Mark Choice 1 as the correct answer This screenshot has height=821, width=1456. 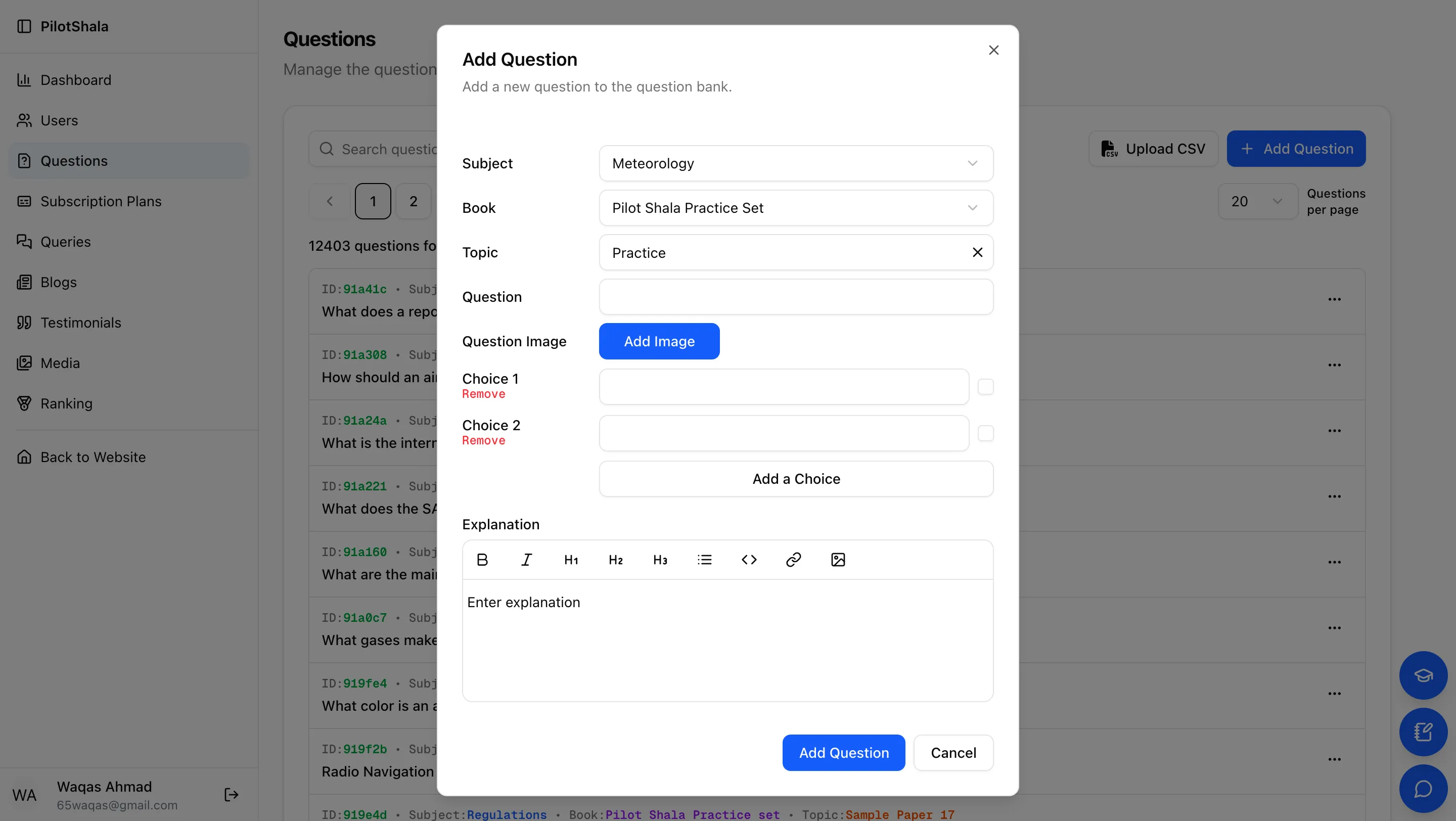tap(985, 387)
